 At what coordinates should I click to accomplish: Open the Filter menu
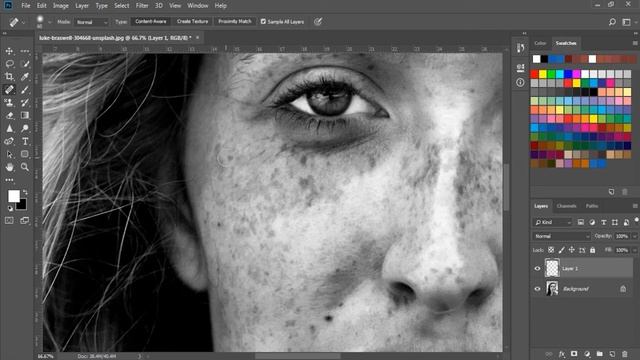click(x=142, y=6)
